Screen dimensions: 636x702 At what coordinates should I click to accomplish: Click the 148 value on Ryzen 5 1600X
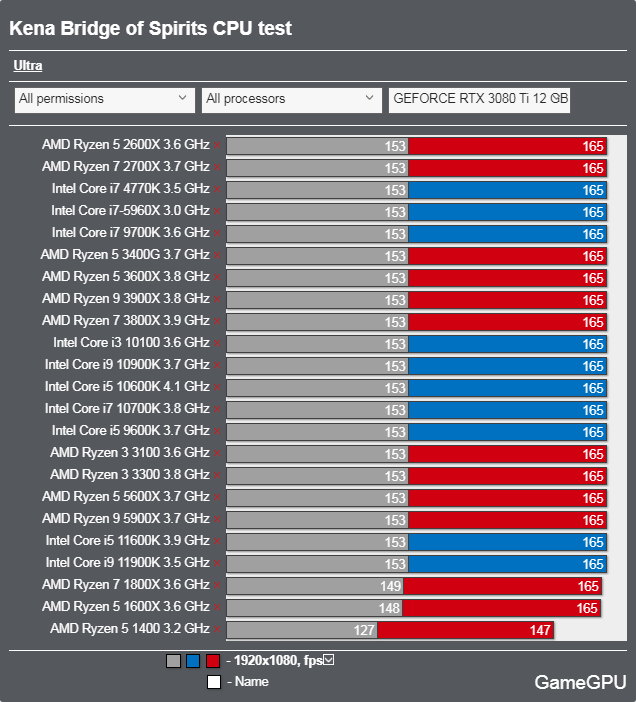[x=389, y=608]
